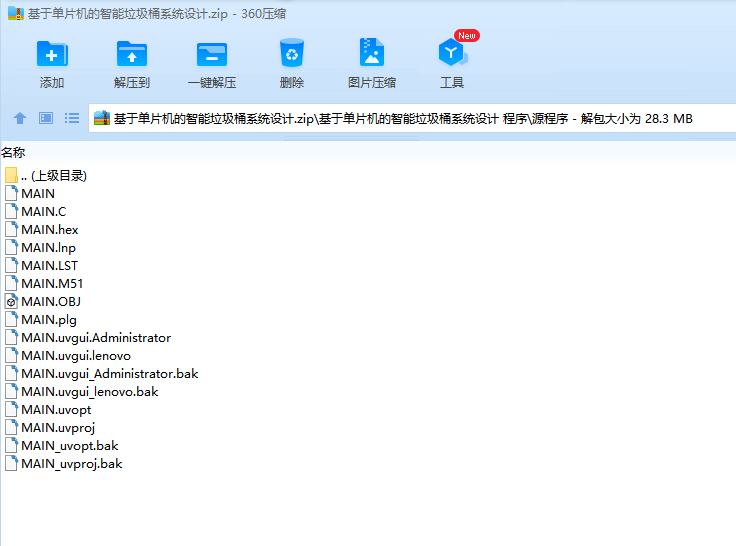Select the file MAIN.uvgui.Administrator
Image resolution: width=736 pixels, height=546 pixels.
(88, 338)
